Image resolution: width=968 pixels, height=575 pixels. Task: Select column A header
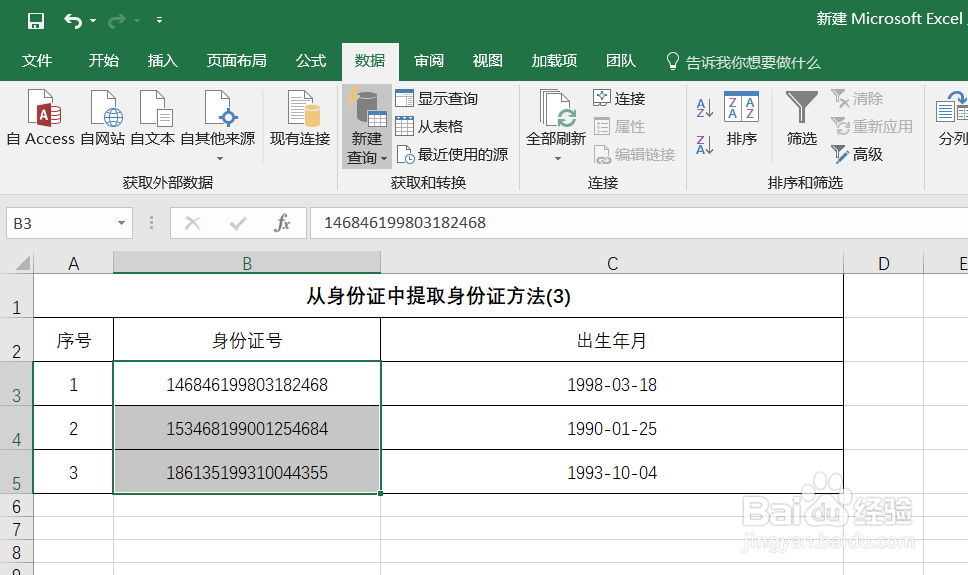73,264
